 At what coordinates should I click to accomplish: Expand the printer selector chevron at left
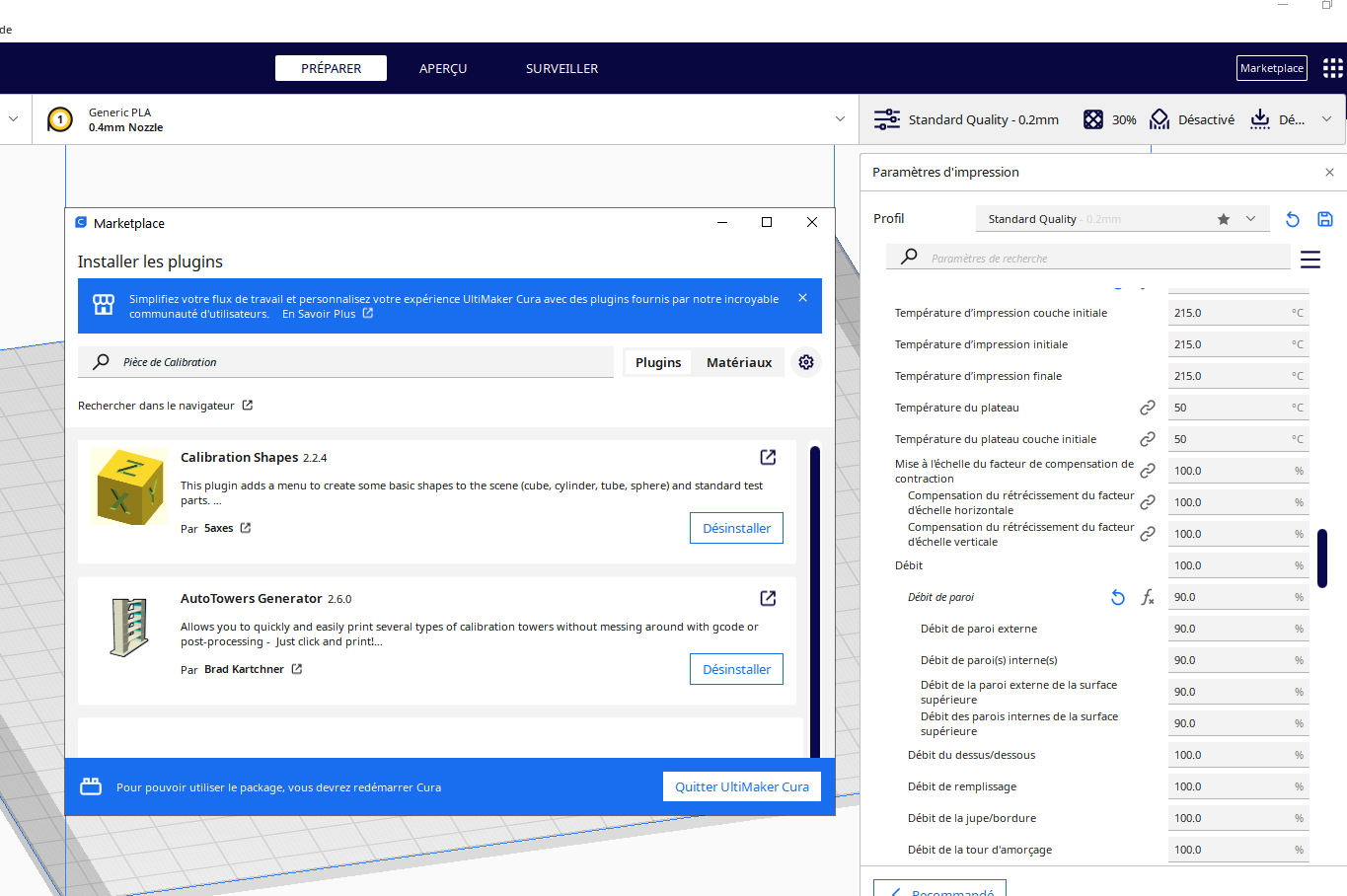pos(13,119)
